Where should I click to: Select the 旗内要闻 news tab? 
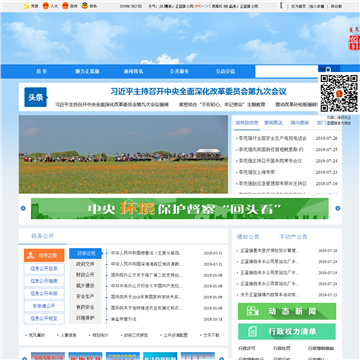point(300,123)
